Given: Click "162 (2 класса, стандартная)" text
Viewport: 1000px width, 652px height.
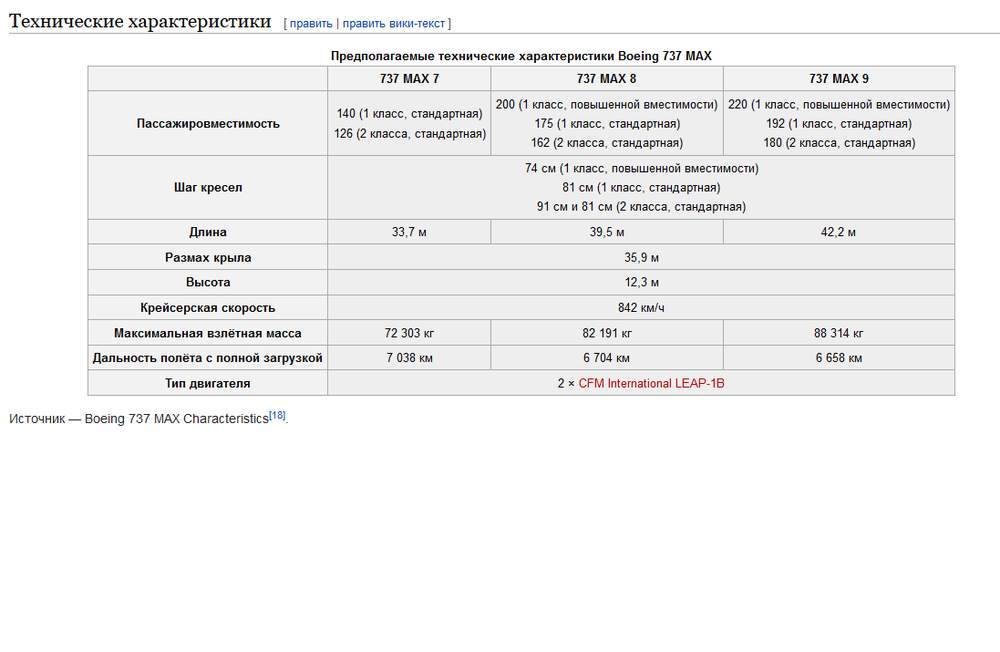Looking at the screenshot, I should coord(607,143).
